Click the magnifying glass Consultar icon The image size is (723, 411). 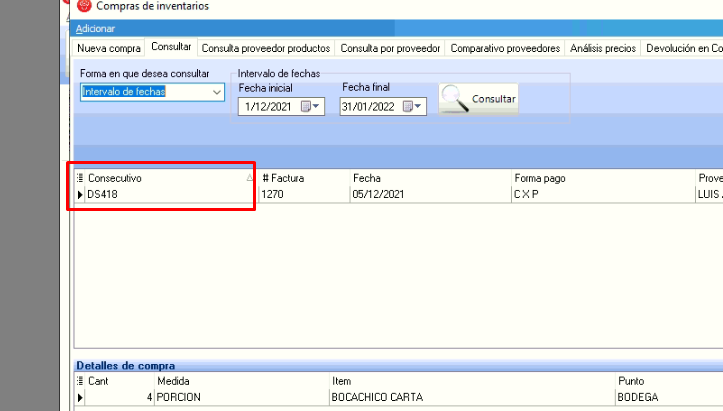pos(455,98)
